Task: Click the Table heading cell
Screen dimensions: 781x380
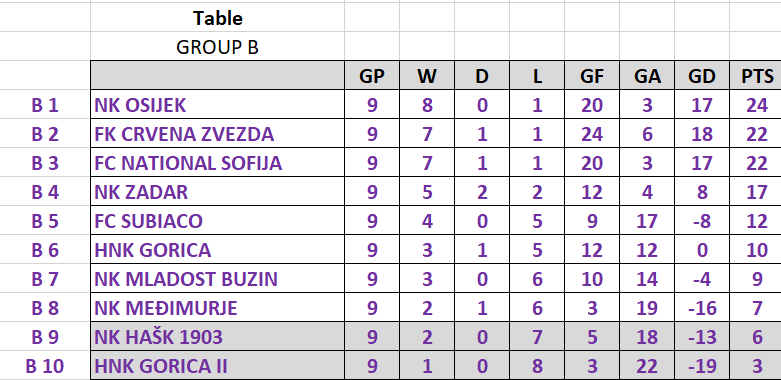Action: (217, 18)
